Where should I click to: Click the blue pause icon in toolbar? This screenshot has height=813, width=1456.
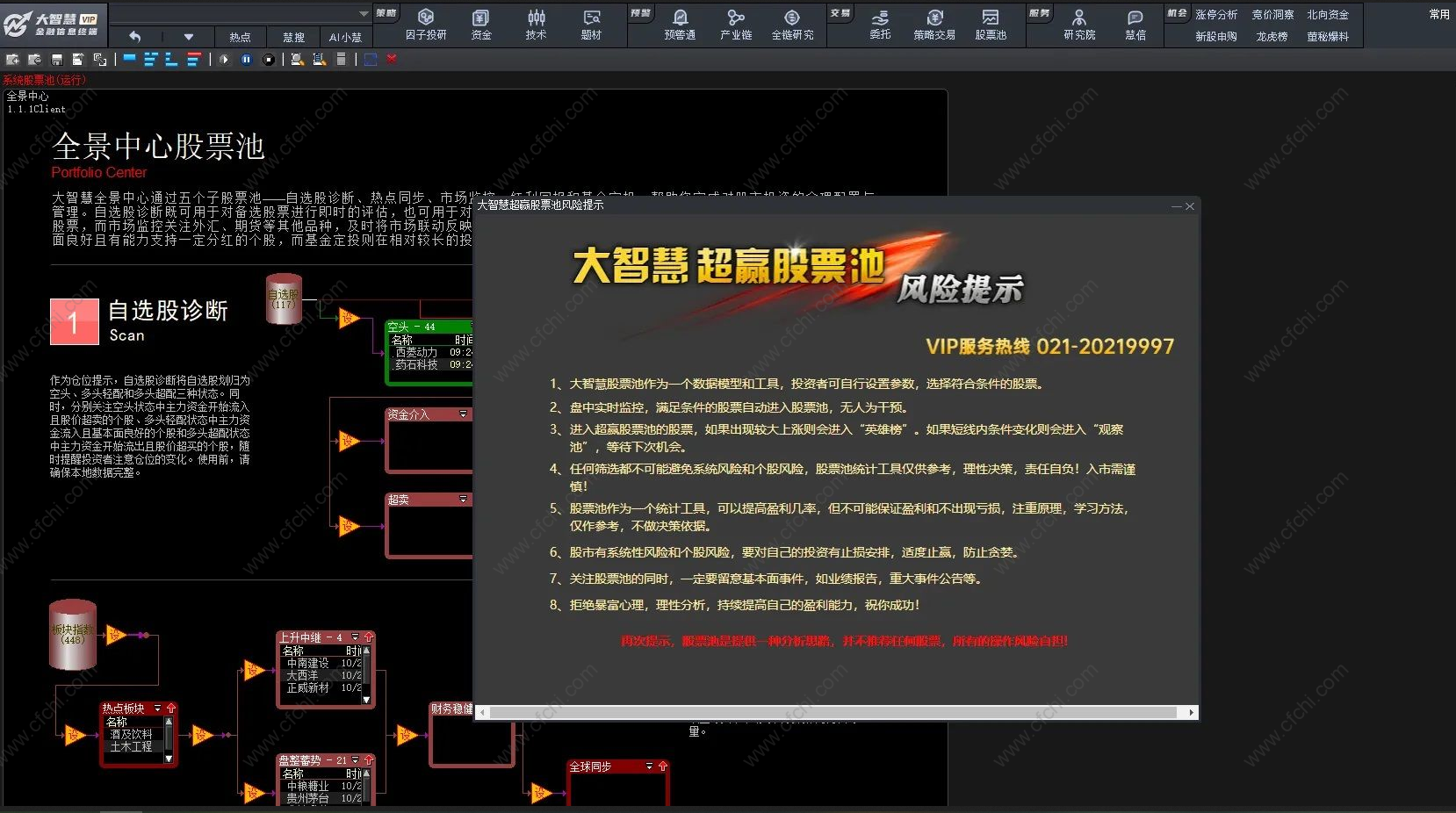pos(247,60)
